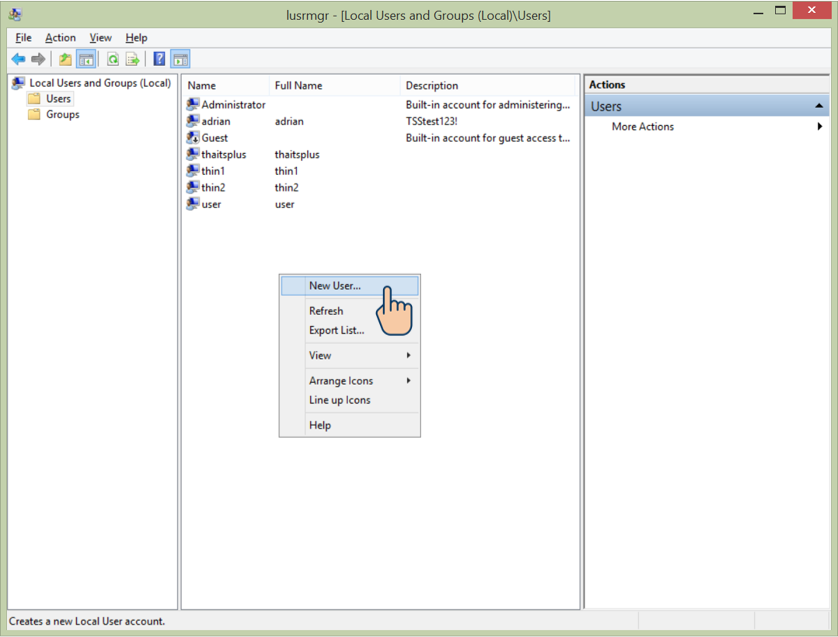Open the View menu in menu bar
This screenshot has width=838, height=637.
[x=100, y=37]
